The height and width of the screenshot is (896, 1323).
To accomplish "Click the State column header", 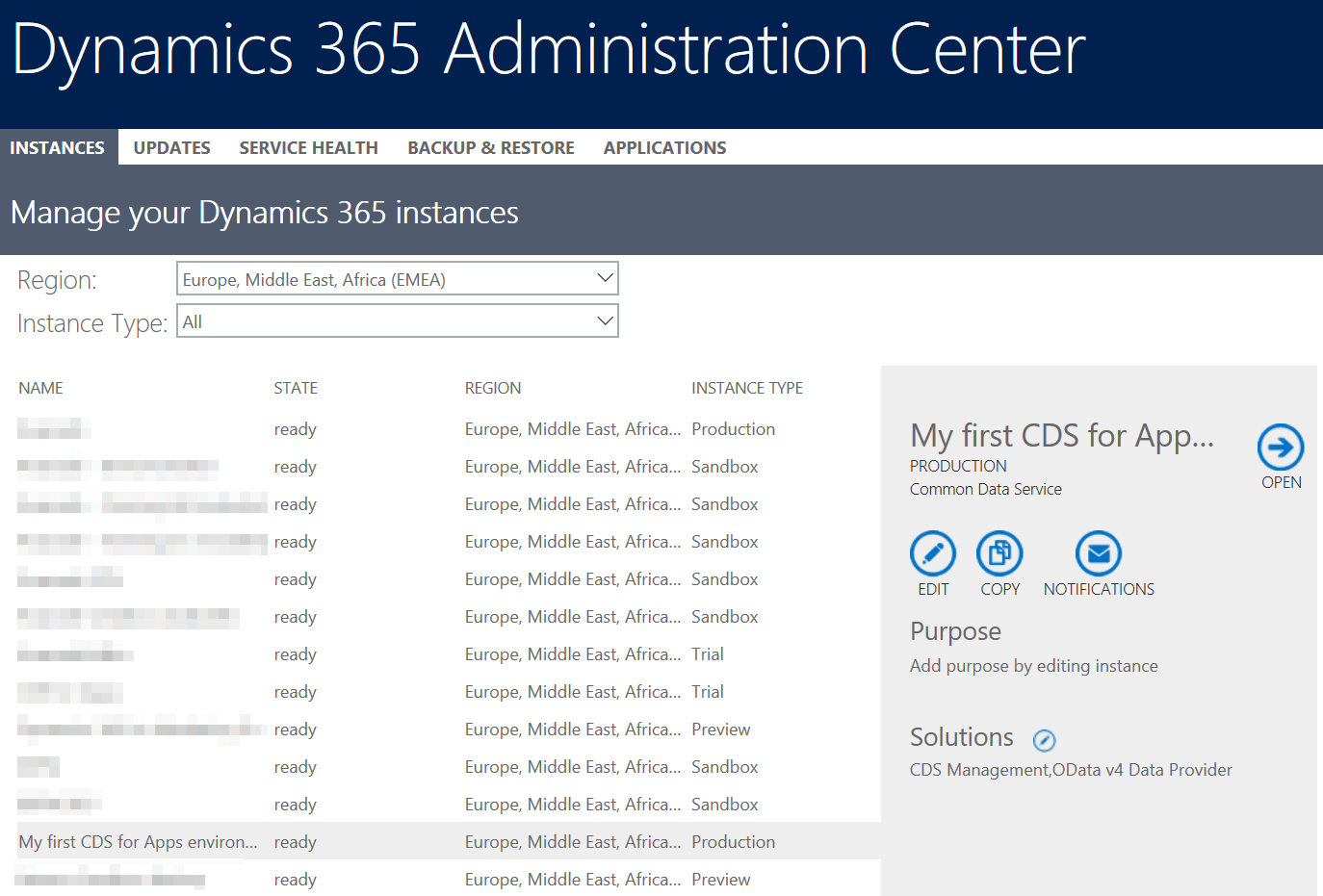I will pyautogui.click(x=295, y=388).
